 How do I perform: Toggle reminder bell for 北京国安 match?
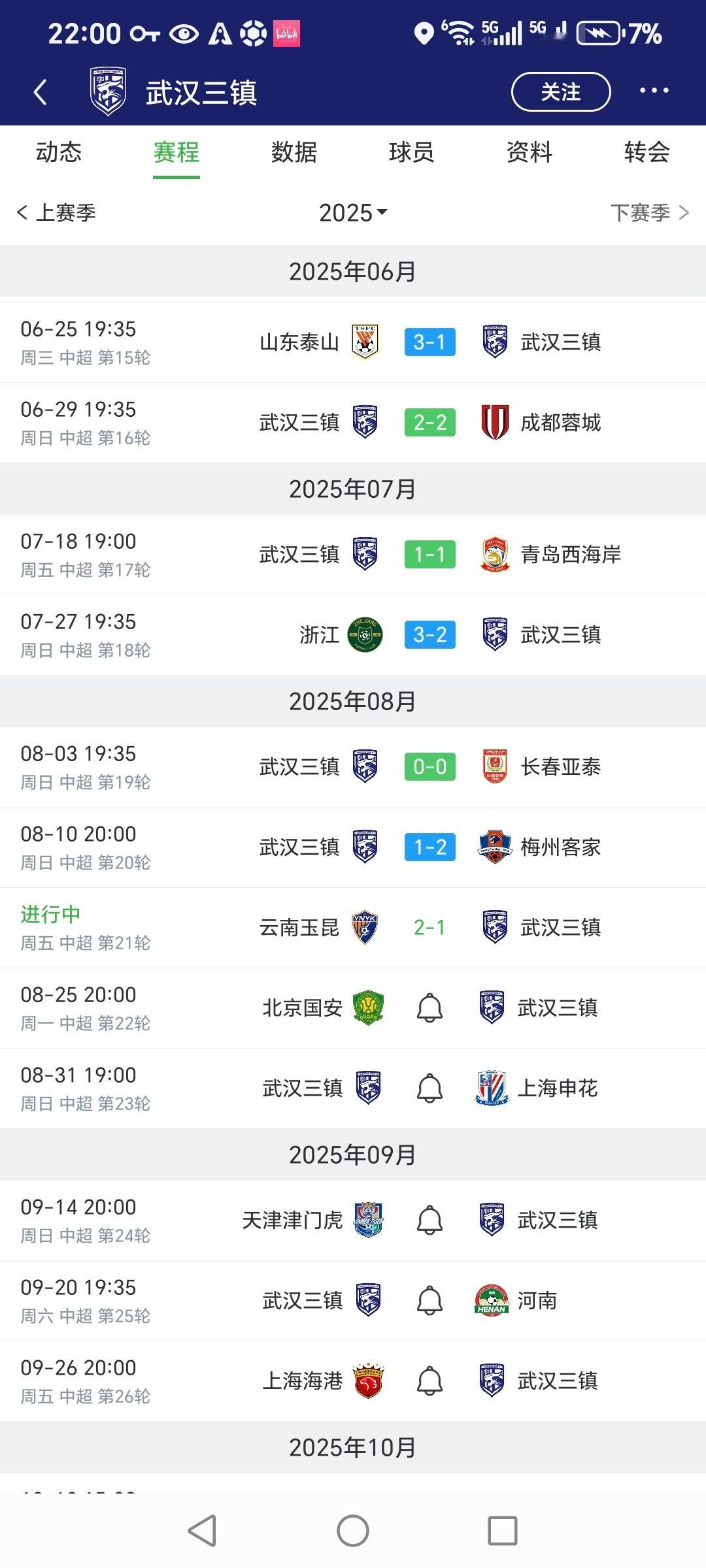[429, 1007]
